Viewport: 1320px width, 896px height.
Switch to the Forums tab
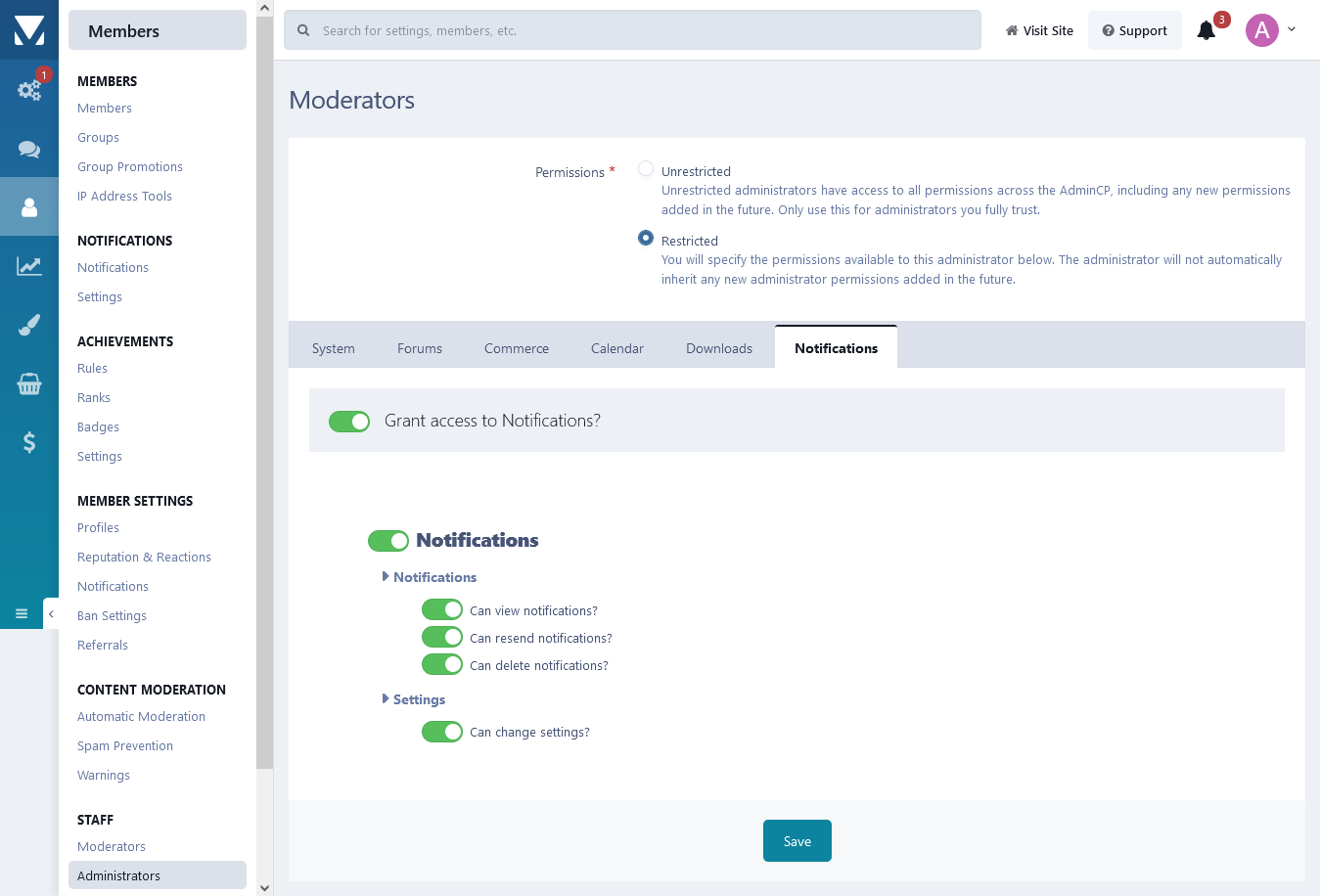(420, 348)
